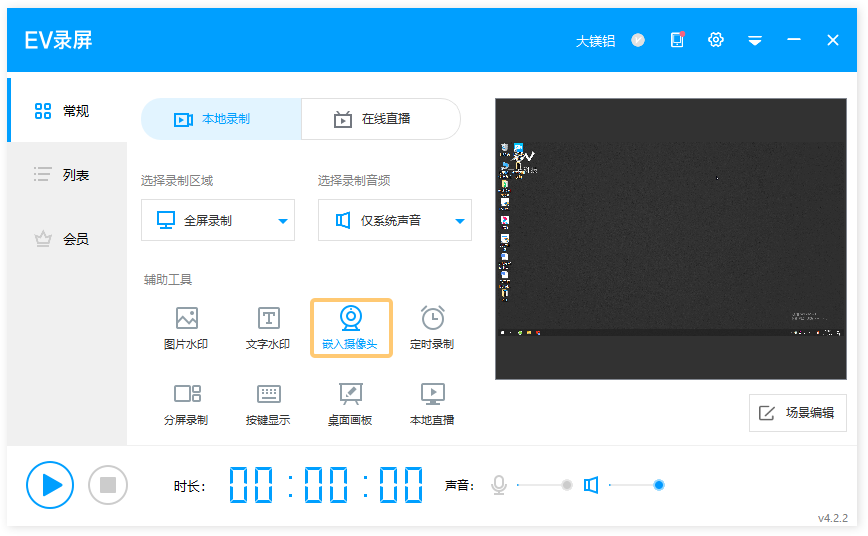
Task: Click the system speaker volume slider handle
Action: [x=659, y=485]
